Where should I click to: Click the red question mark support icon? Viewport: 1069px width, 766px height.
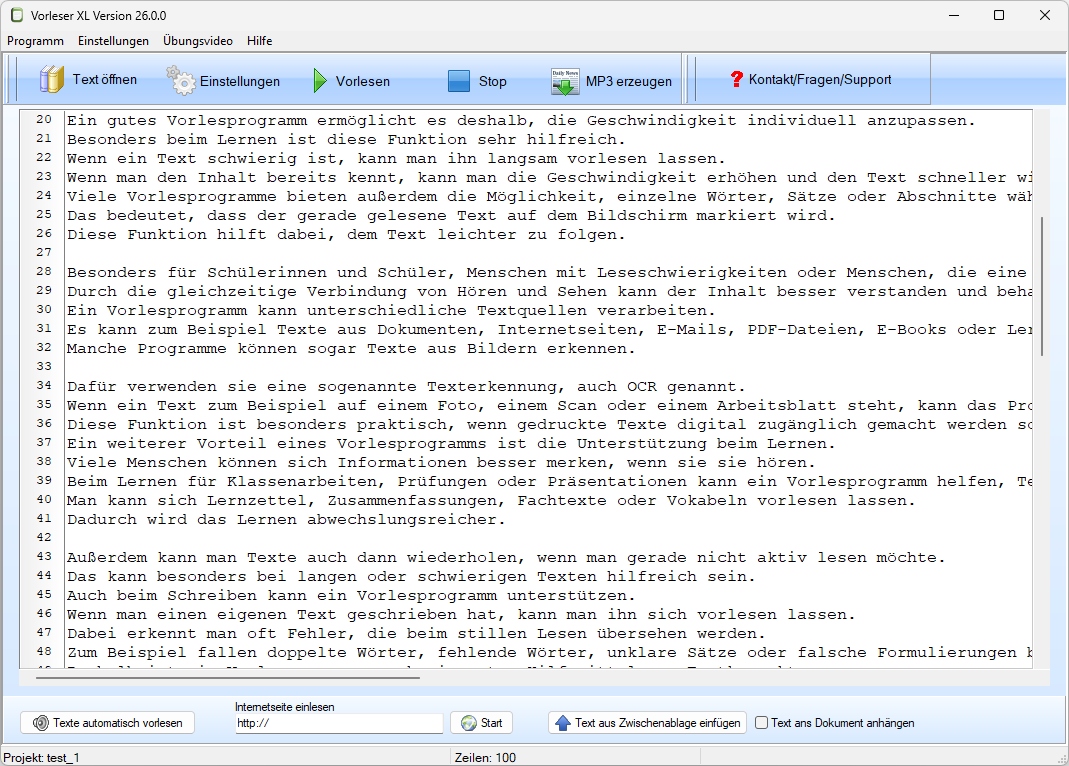pos(736,79)
